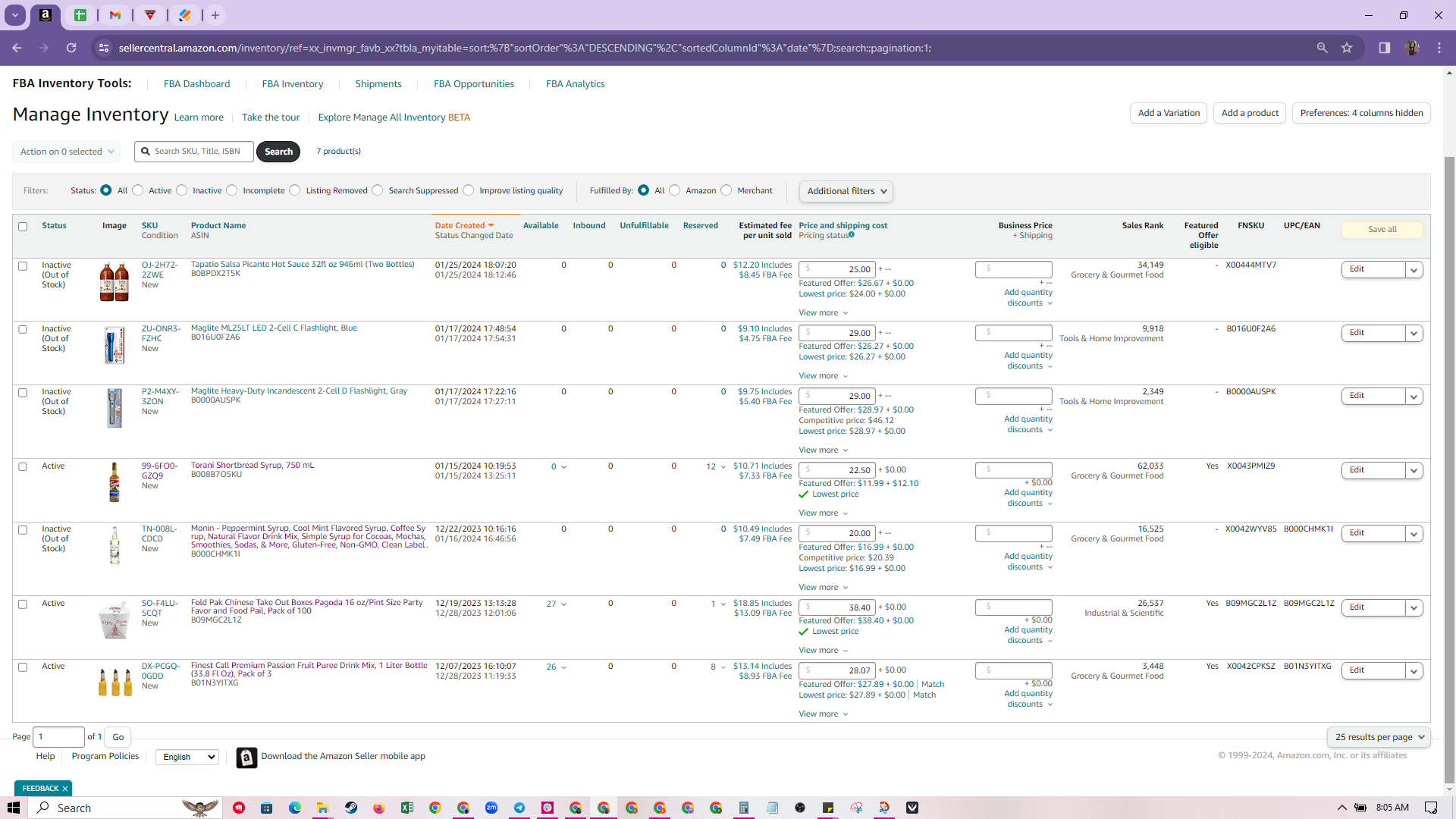Open Excel from the taskbar
The height and width of the screenshot is (819, 1456).
[407, 808]
